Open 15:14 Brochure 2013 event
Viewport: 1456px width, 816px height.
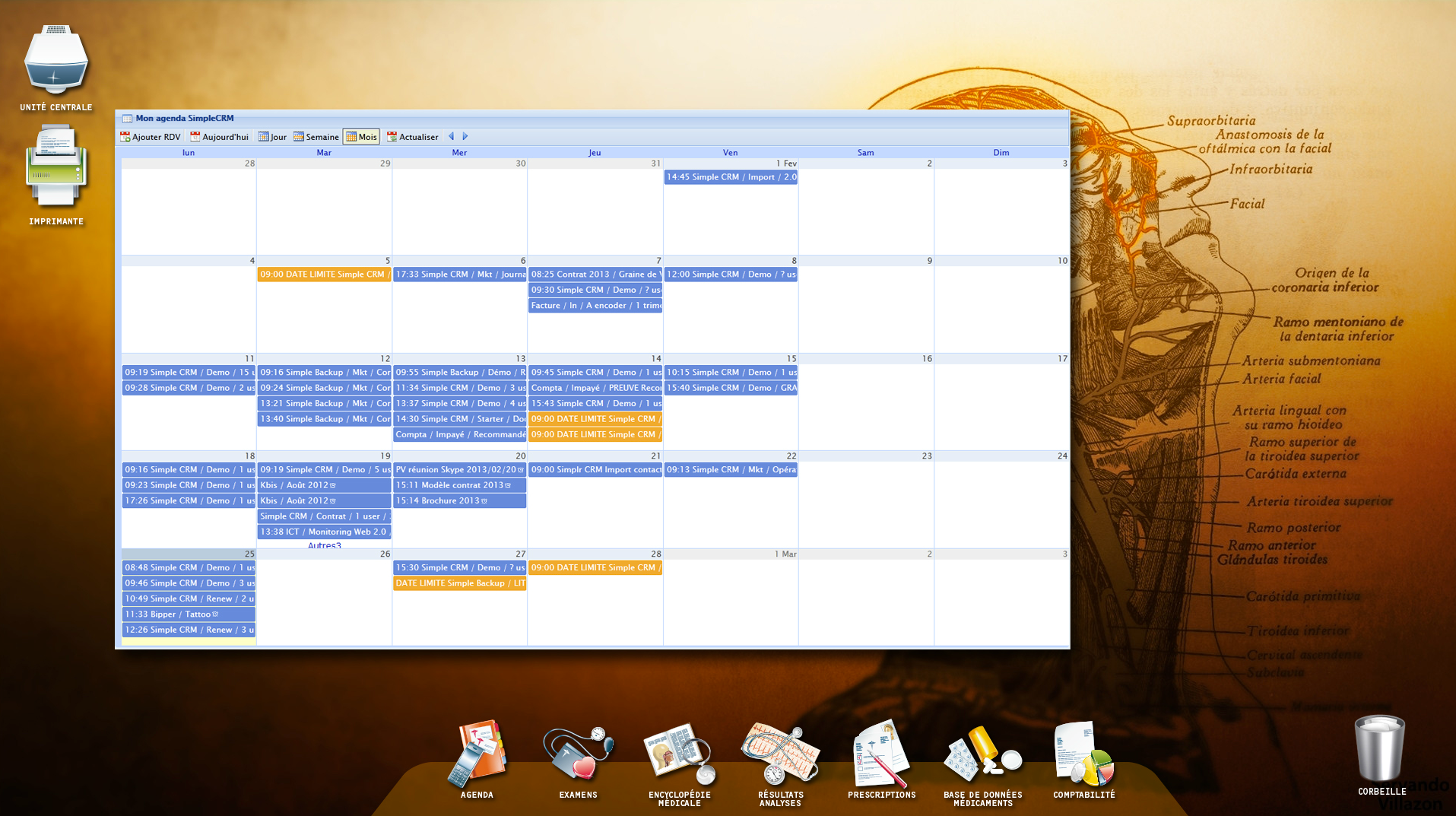pos(459,501)
